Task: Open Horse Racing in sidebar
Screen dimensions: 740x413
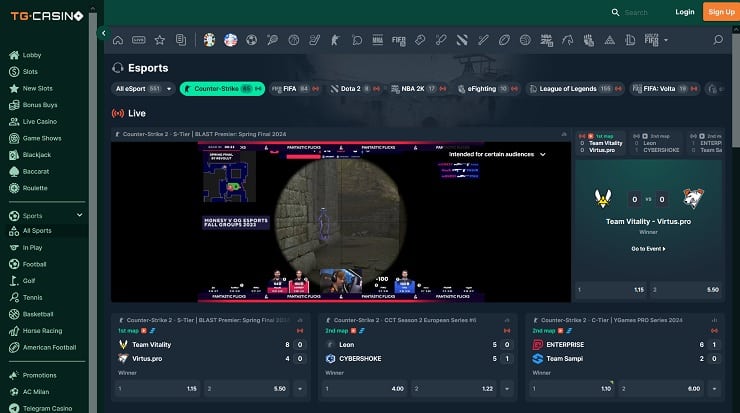Action: pyautogui.click(x=42, y=331)
